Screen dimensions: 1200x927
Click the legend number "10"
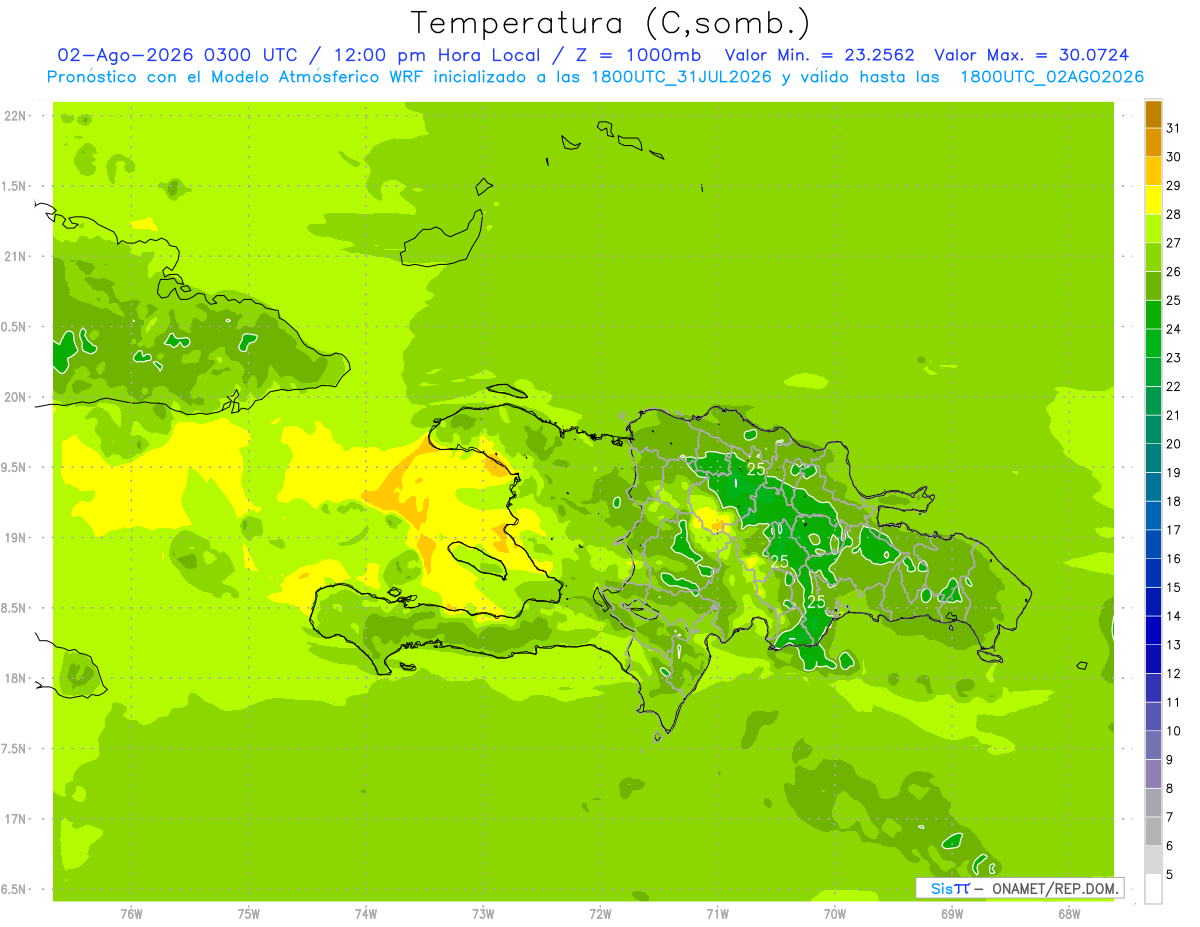pos(1174,731)
